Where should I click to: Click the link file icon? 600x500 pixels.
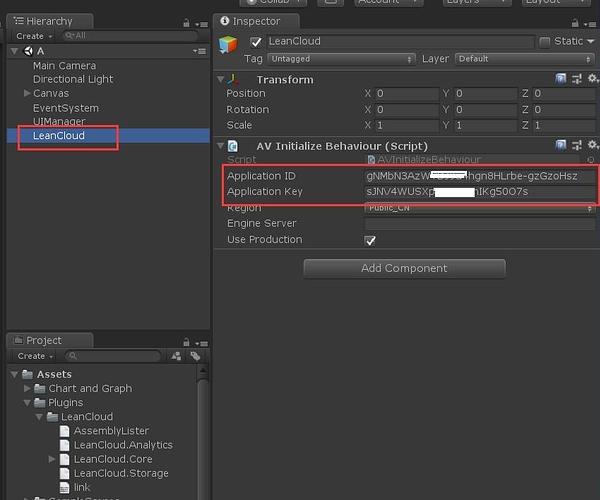64,487
